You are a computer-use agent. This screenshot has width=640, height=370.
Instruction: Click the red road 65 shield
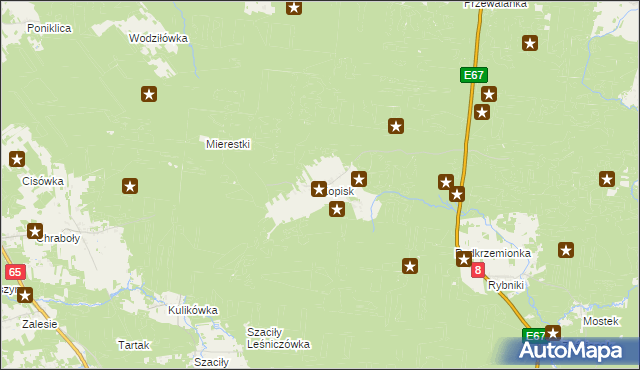[x=15, y=272]
